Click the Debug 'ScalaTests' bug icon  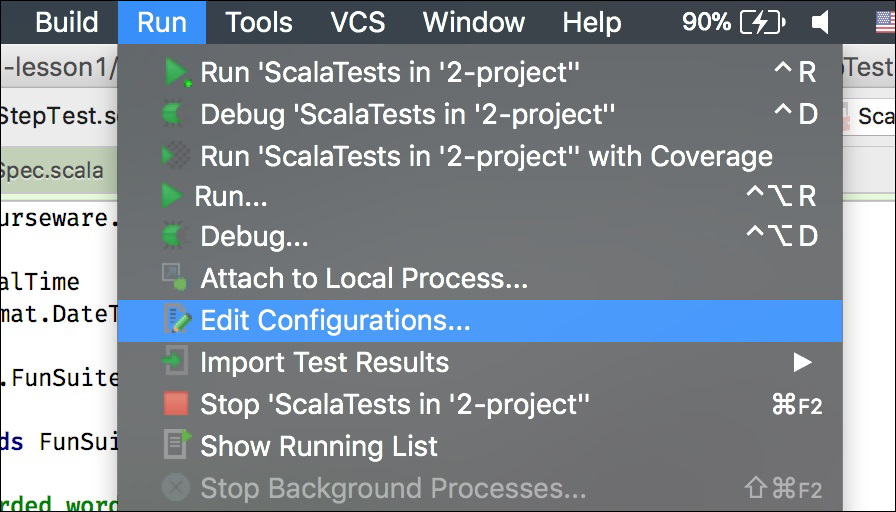(174, 114)
